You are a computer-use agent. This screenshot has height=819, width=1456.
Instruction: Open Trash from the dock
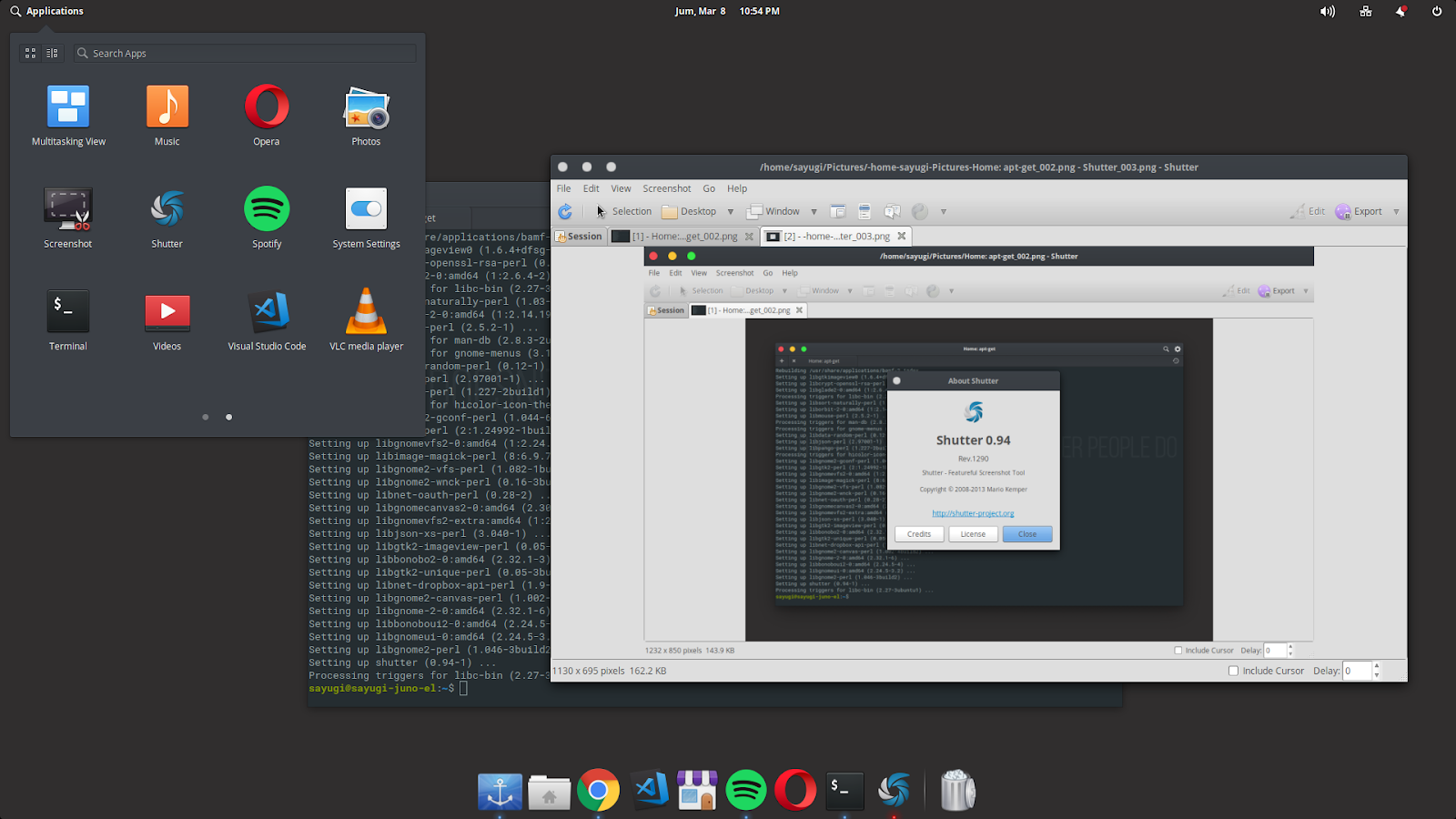(957, 791)
